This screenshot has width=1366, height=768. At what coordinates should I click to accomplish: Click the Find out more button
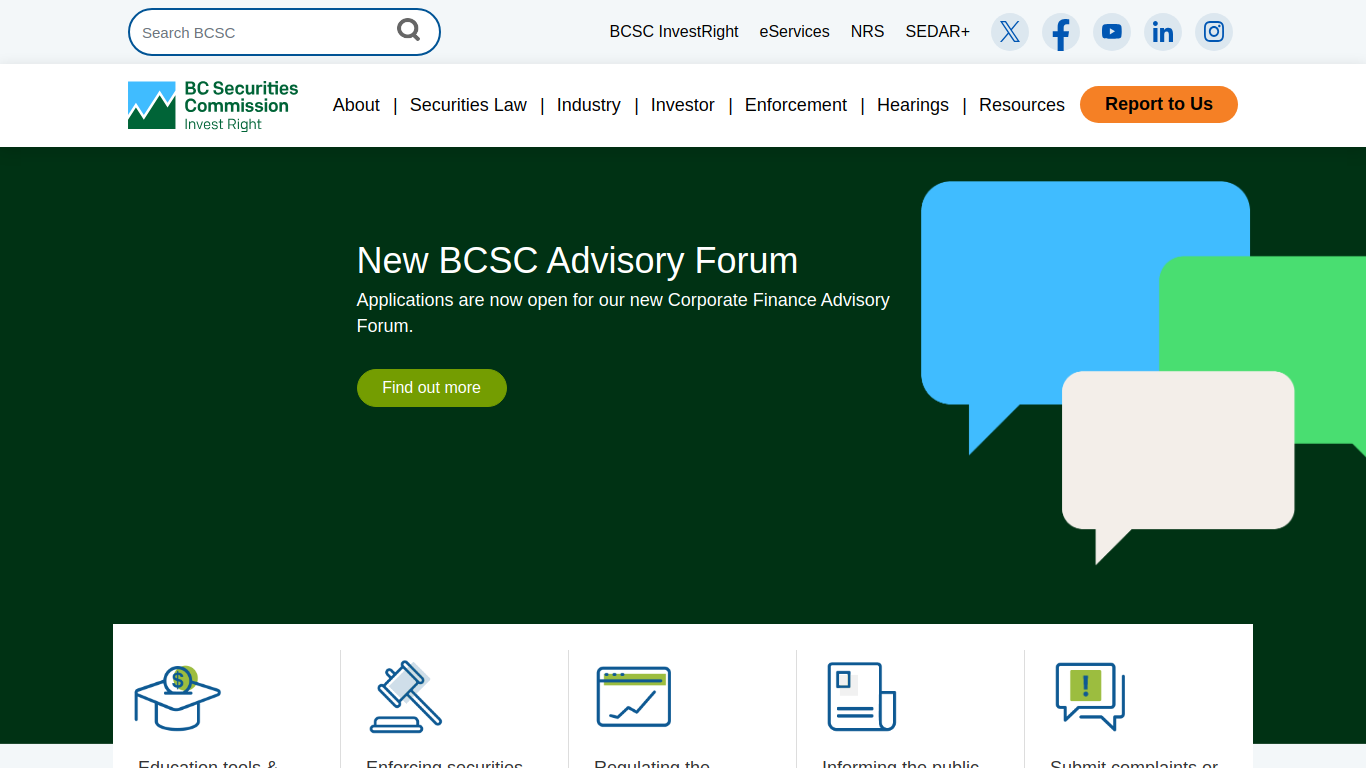coord(431,388)
